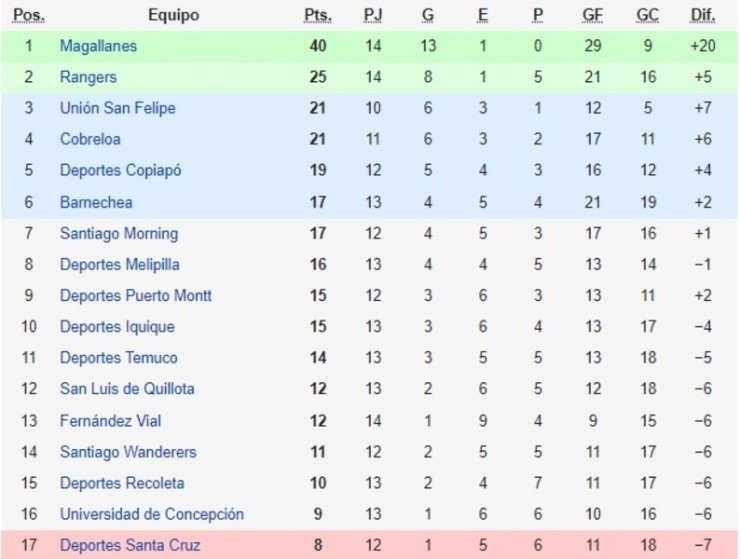The image size is (740, 559).
Task: Open the Fernández Vial link
Action: [110, 421]
